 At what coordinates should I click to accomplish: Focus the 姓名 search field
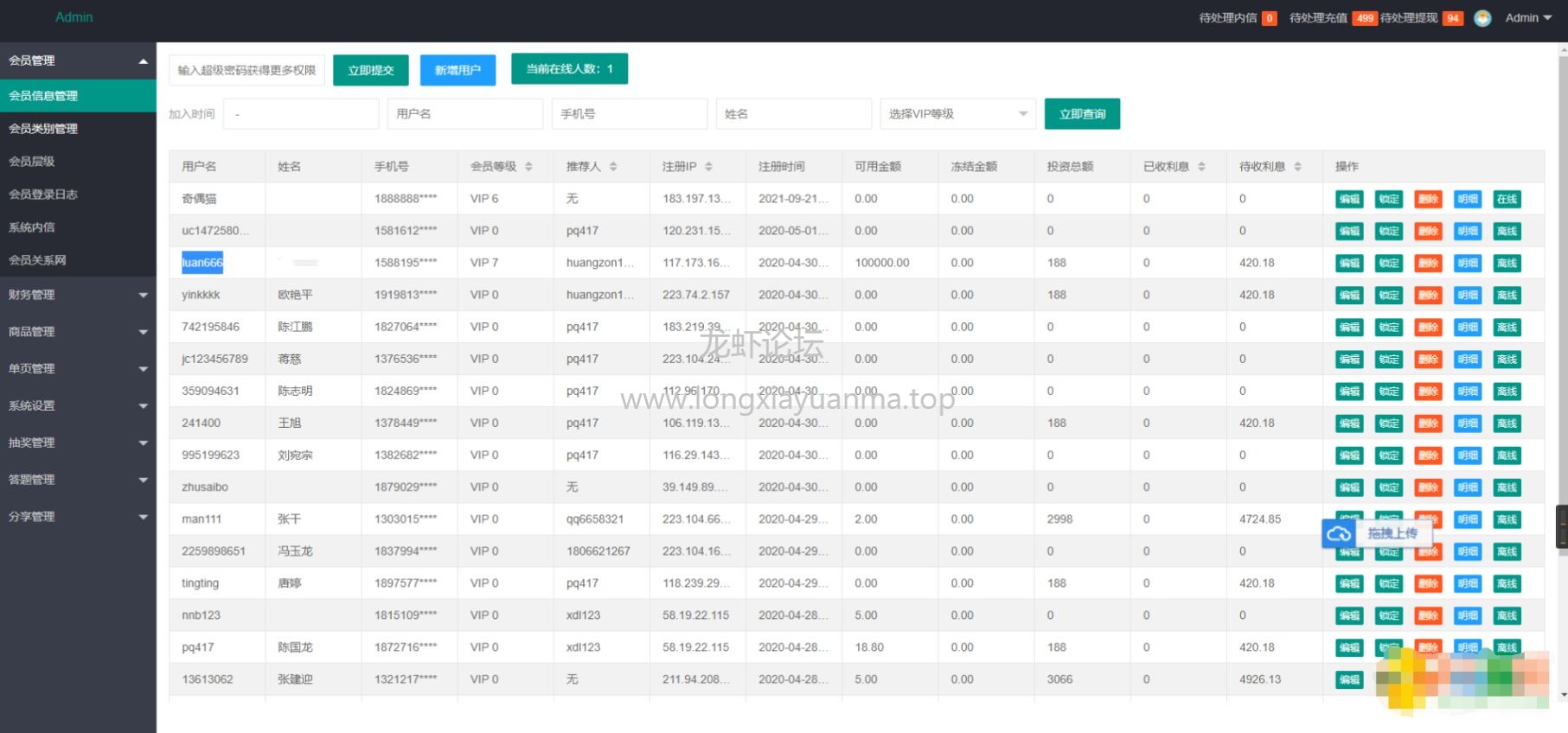tap(794, 114)
